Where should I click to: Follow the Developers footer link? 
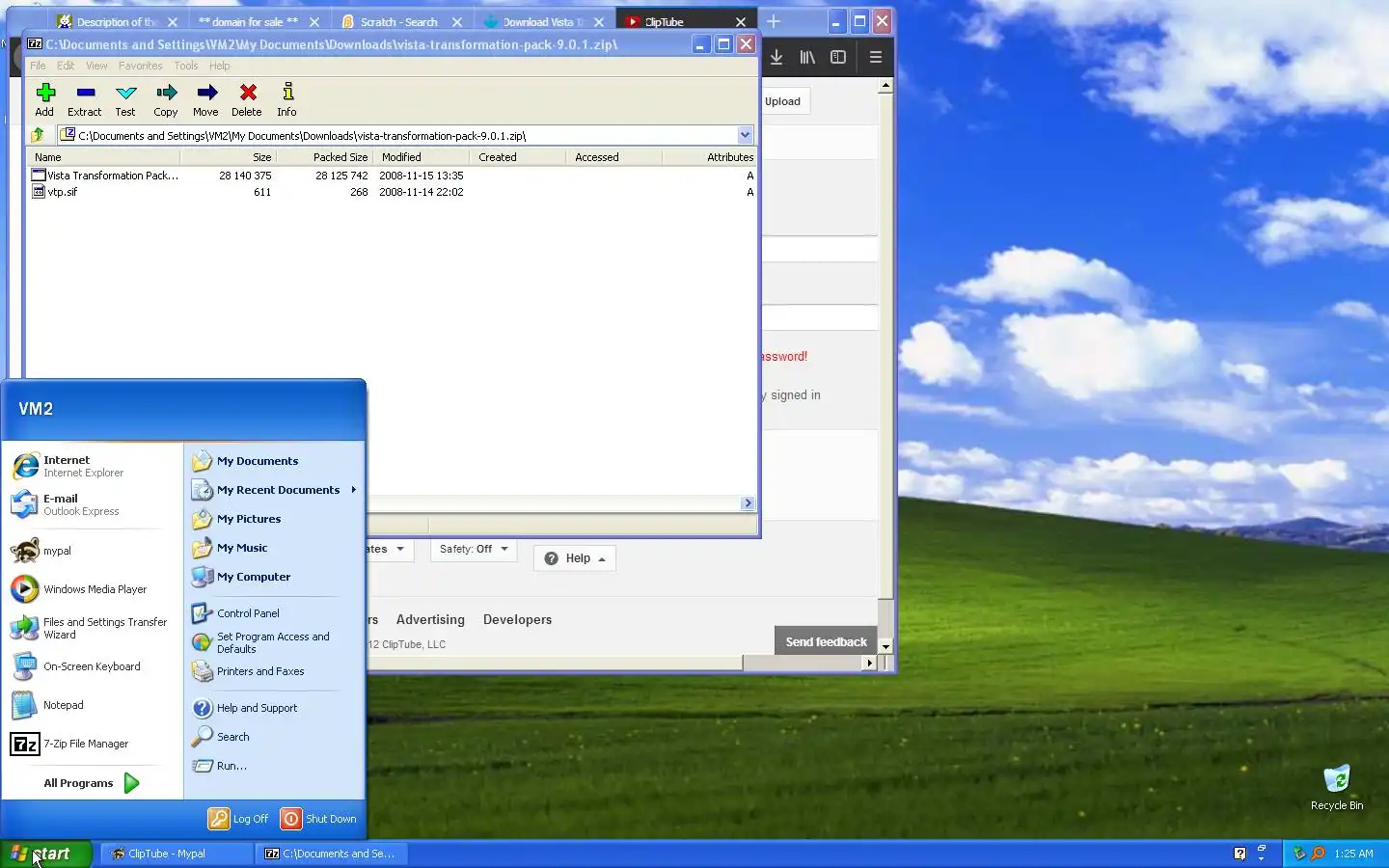click(518, 620)
